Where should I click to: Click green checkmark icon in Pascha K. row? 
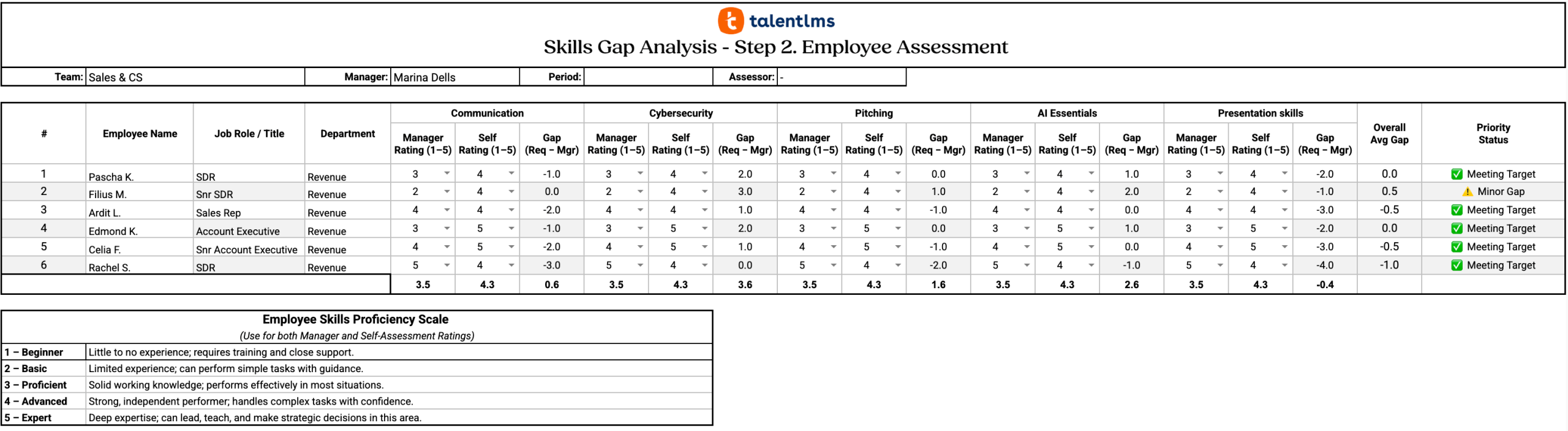coord(1457,174)
